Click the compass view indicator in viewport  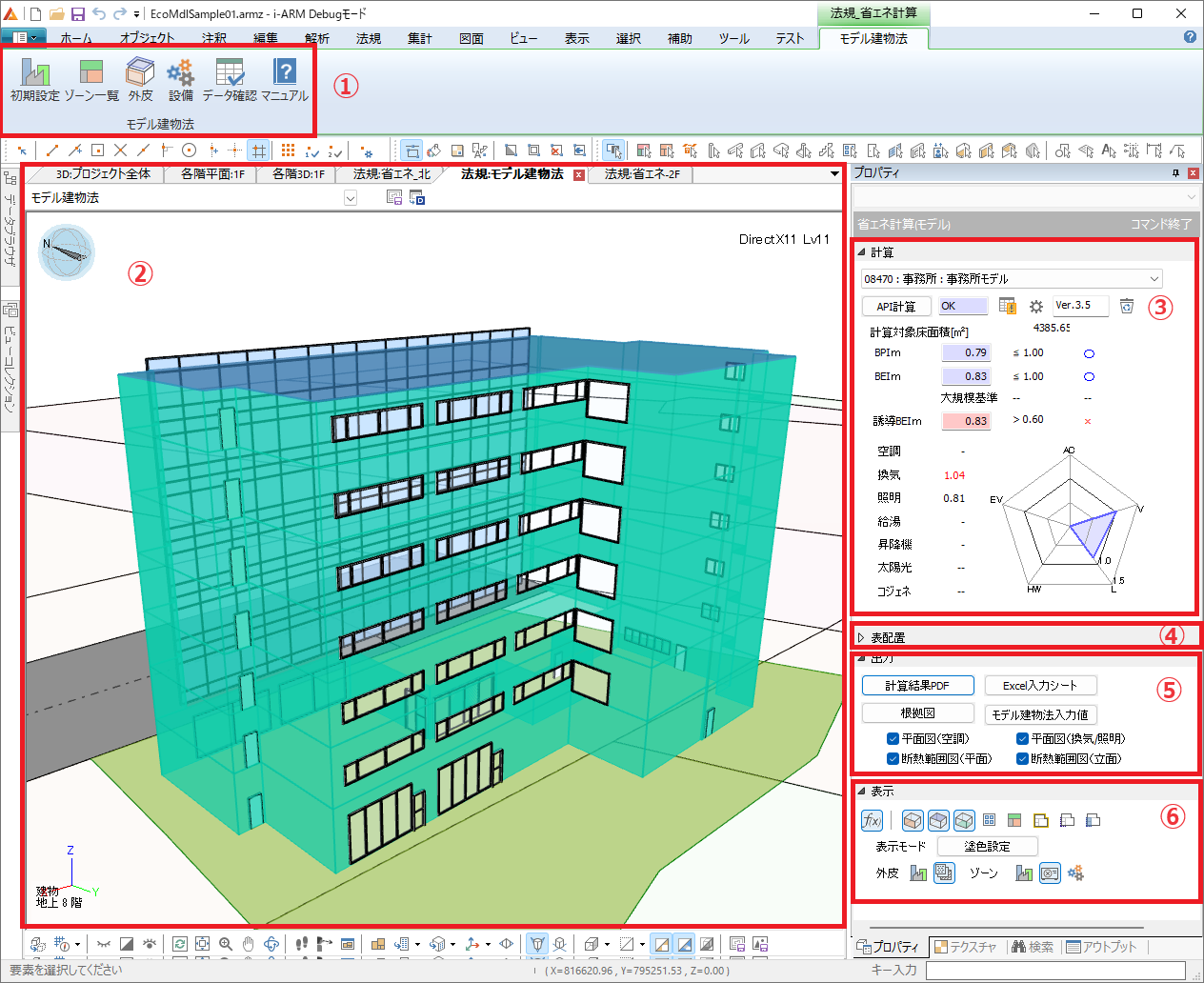(67, 251)
